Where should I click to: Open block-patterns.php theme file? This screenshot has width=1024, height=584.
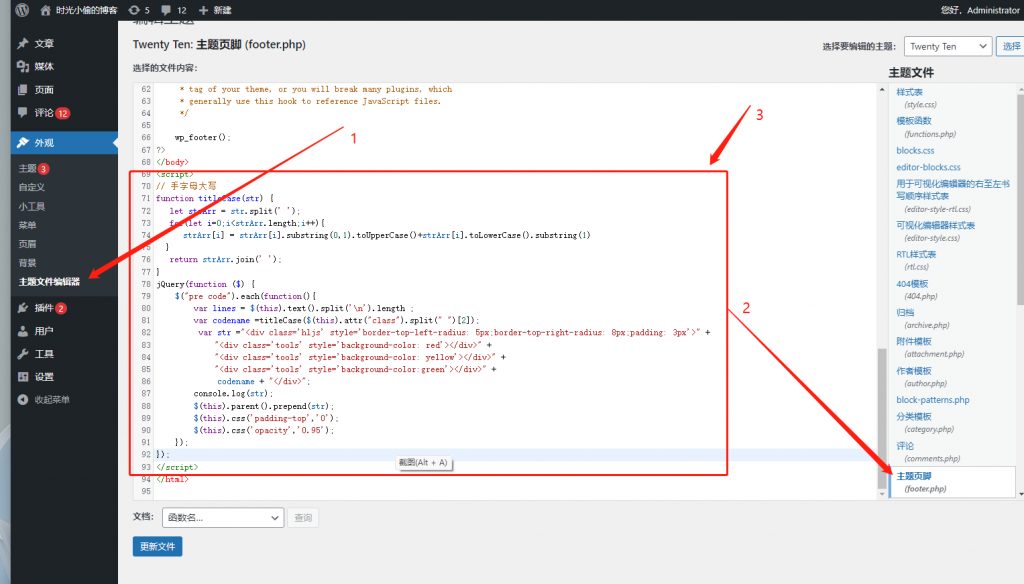pos(933,400)
